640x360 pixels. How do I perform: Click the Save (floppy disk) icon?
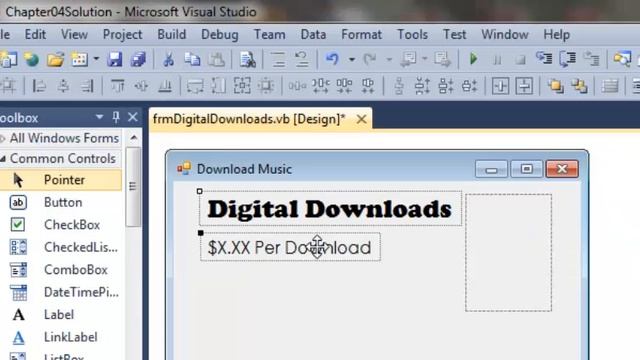115,60
